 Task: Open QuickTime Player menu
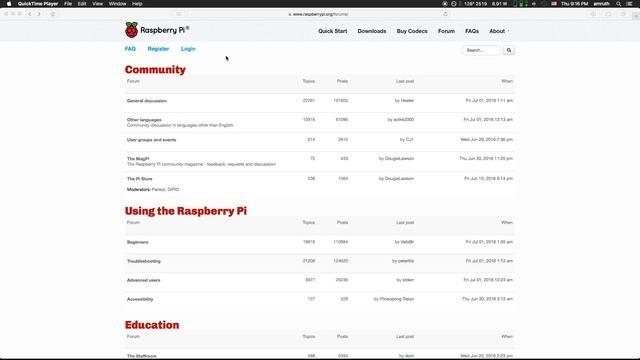[38, 4]
